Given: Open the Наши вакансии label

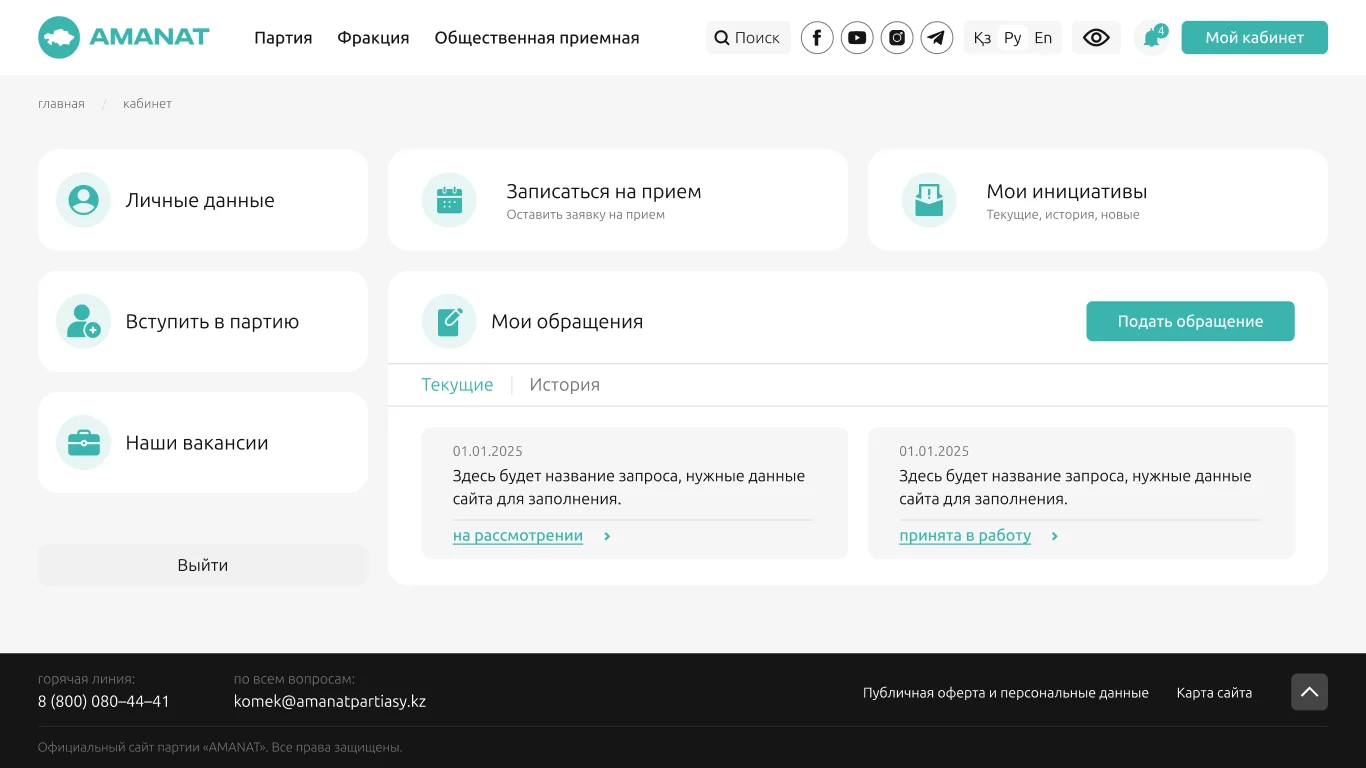Looking at the screenshot, I should click(197, 442).
